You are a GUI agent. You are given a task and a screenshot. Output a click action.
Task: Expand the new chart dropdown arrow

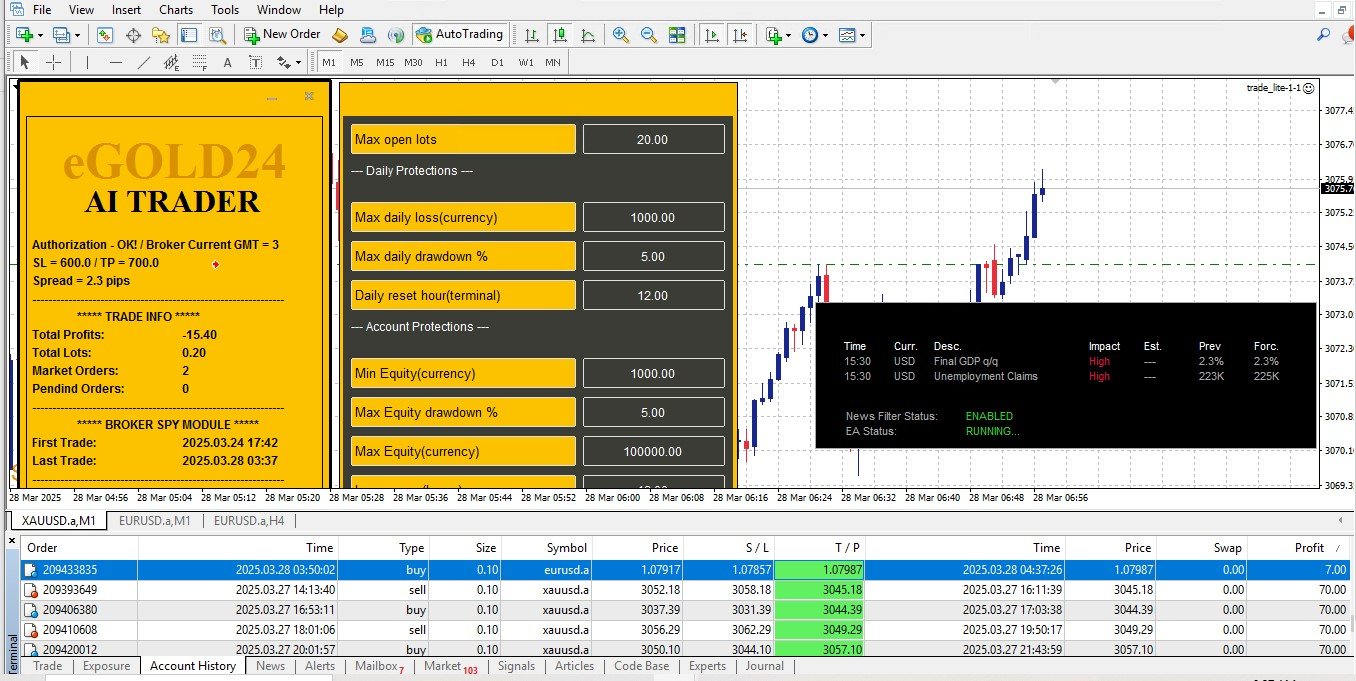click(x=39, y=35)
